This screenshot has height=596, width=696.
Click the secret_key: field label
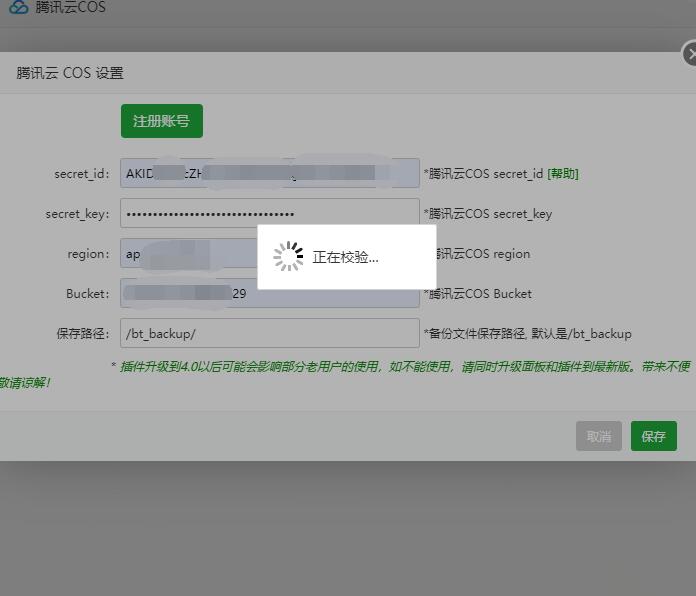coord(77,214)
